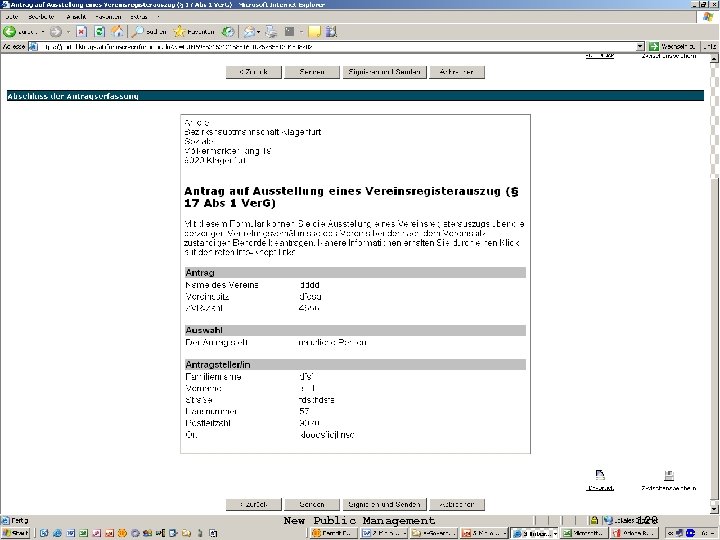Click the Antrag heading text in form
Image resolution: width=720 pixels, height=540 pixels.
200,273
